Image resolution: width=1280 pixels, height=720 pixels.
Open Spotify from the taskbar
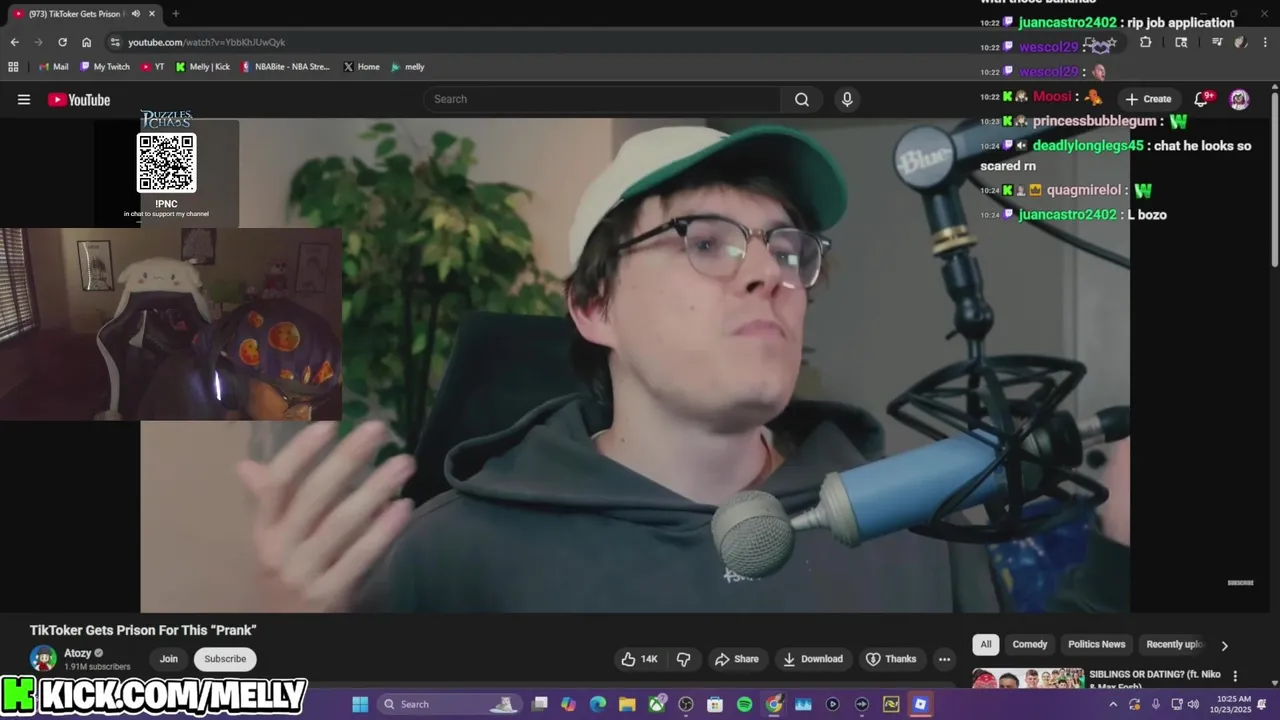point(744,704)
